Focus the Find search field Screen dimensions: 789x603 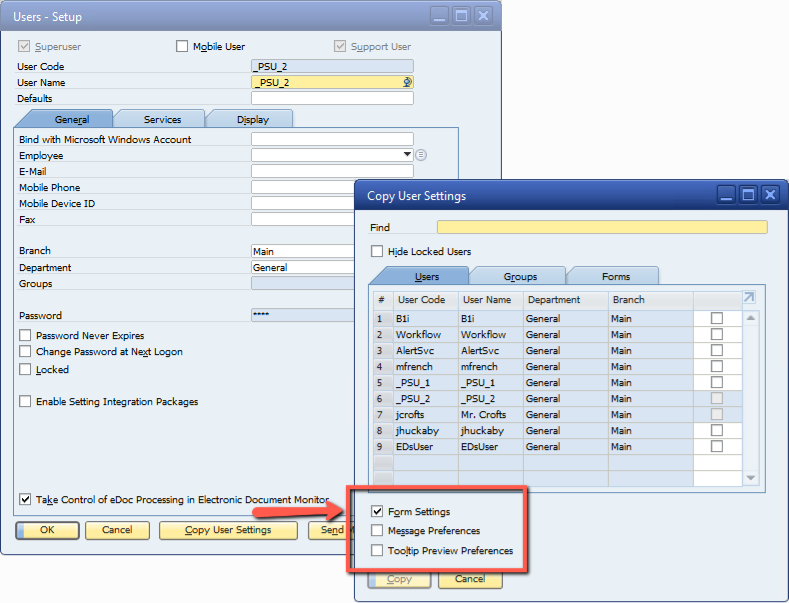[x=602, y=227]
